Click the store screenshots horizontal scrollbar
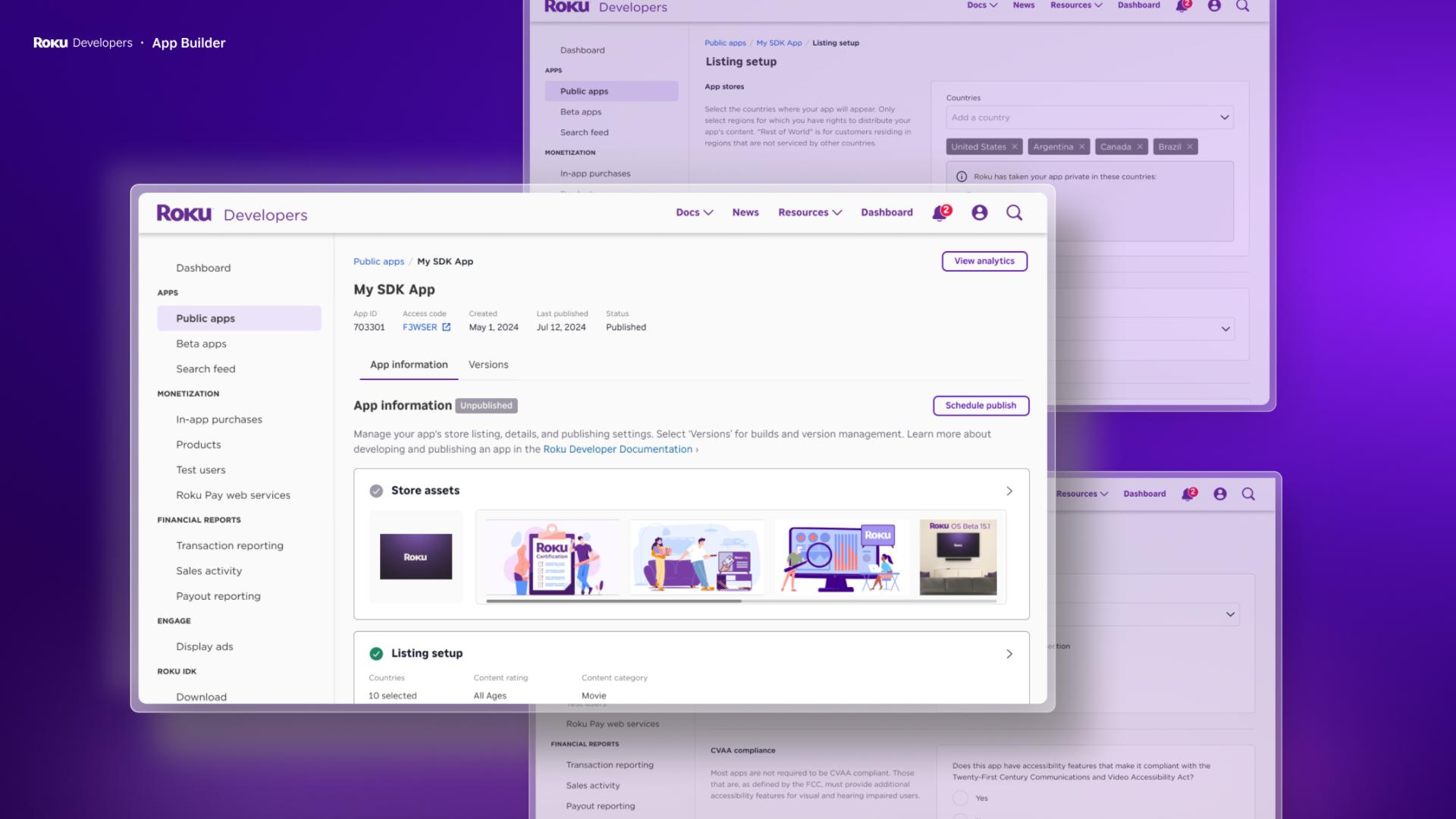The image size is (1456, 819). click(x=613, y=601)
